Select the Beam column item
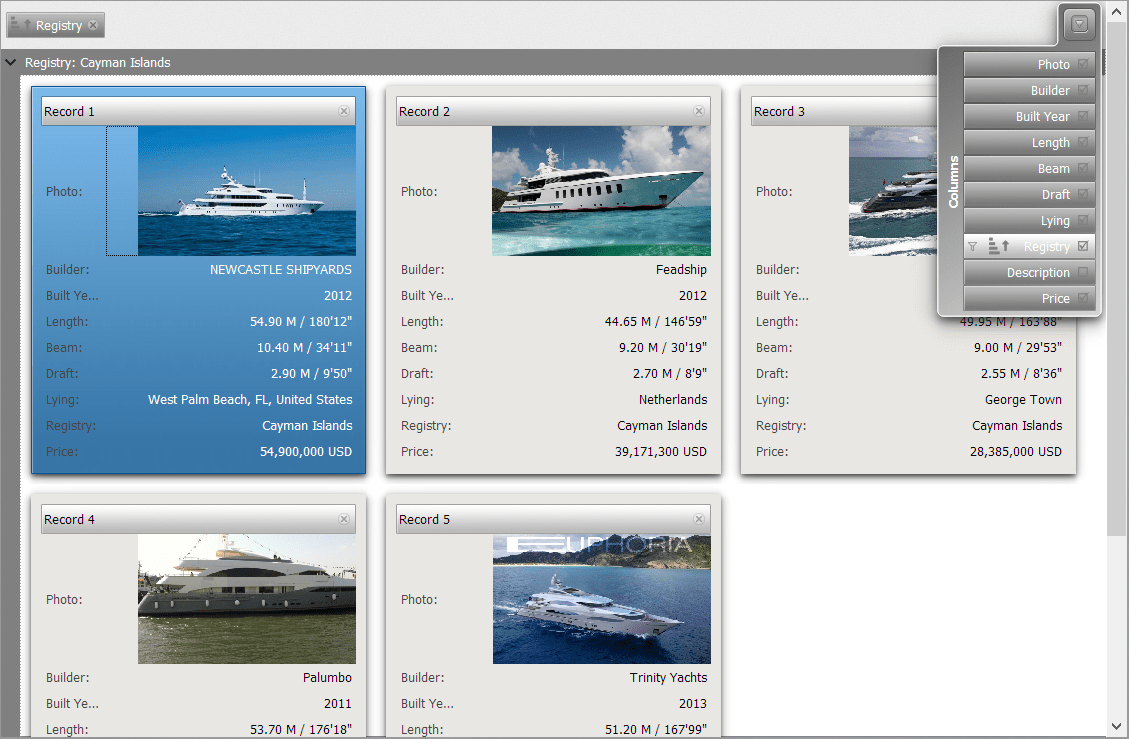1129x739 pixels. 1029,168
